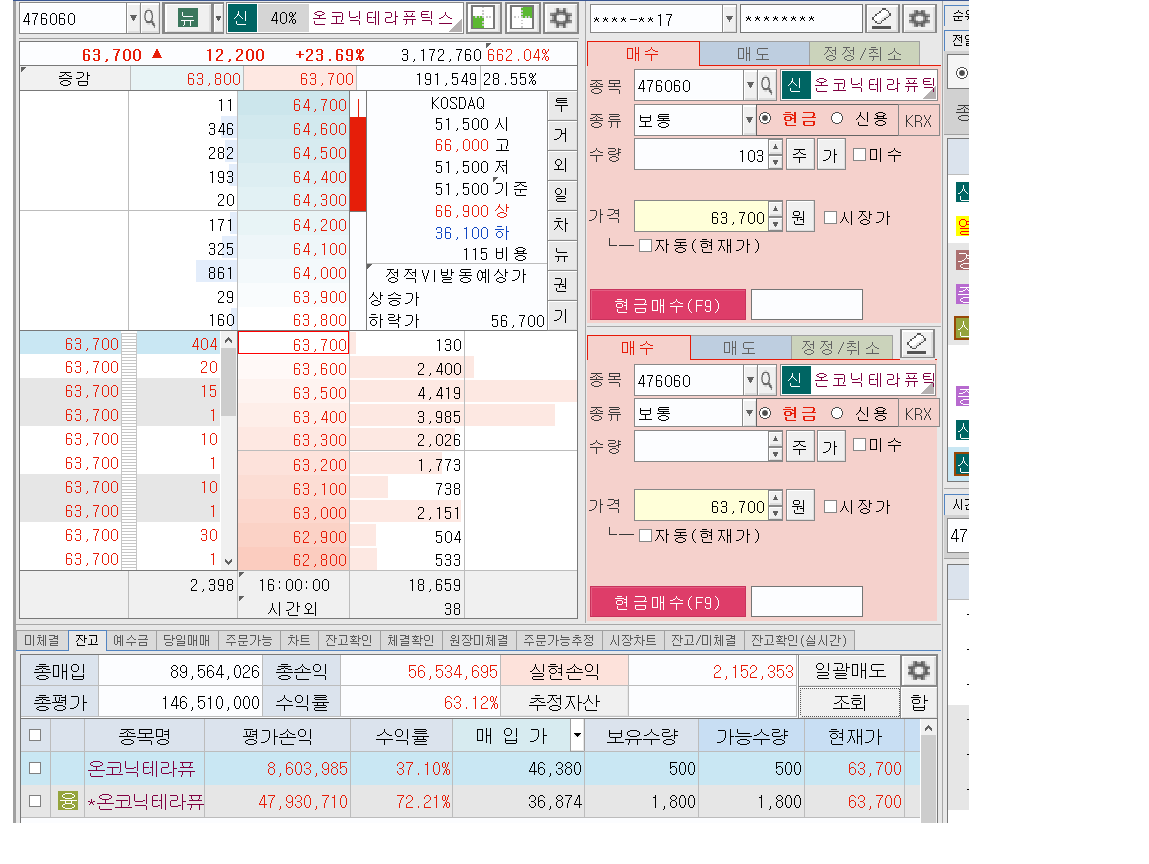Expand the dropdown arrow beside the 뉴 button
Screen dimensions: 1149x864
(218, 18)
